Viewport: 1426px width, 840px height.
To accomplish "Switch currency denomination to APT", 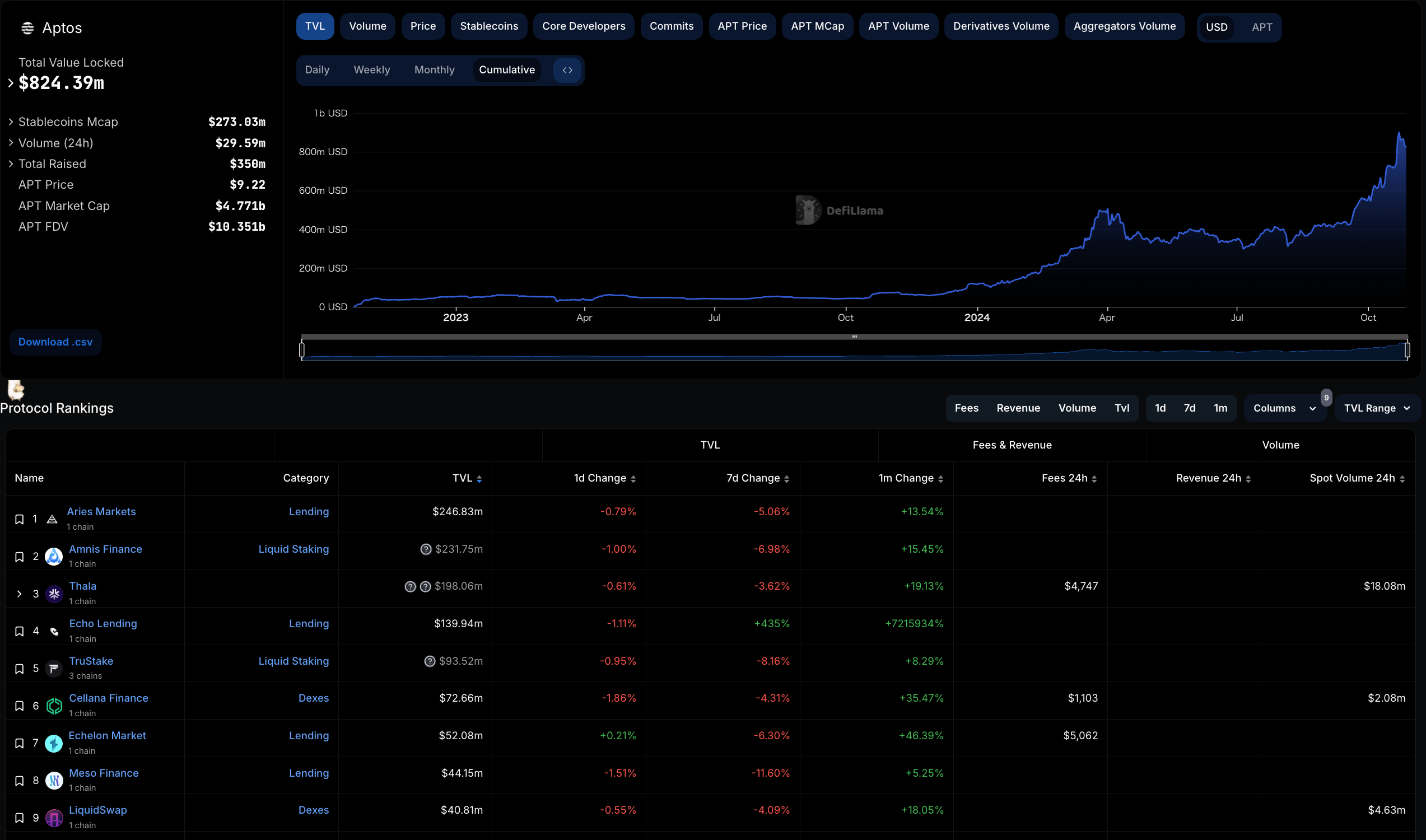I will pyautogui.click(x=1261, y=27).
